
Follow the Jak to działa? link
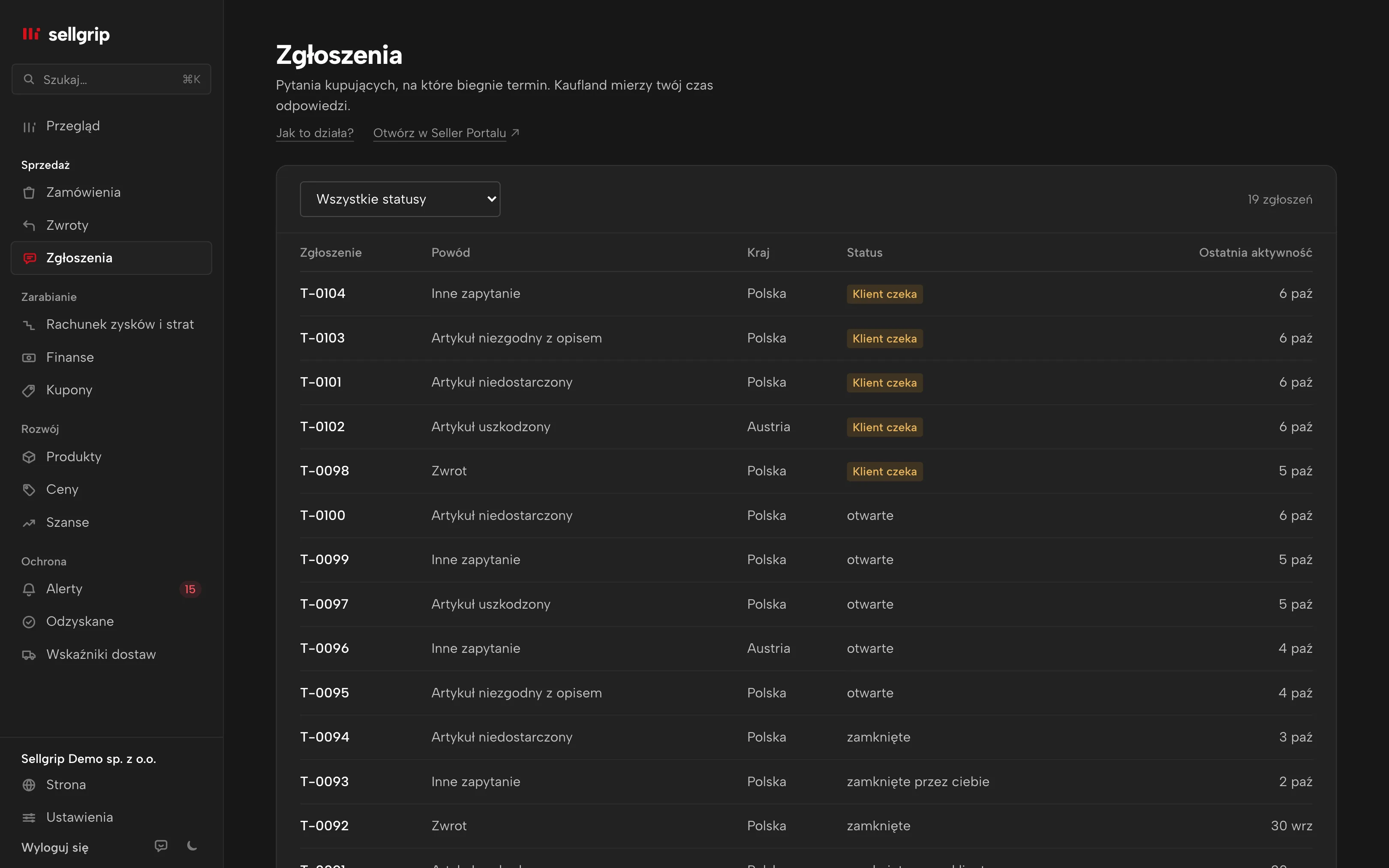315,133
